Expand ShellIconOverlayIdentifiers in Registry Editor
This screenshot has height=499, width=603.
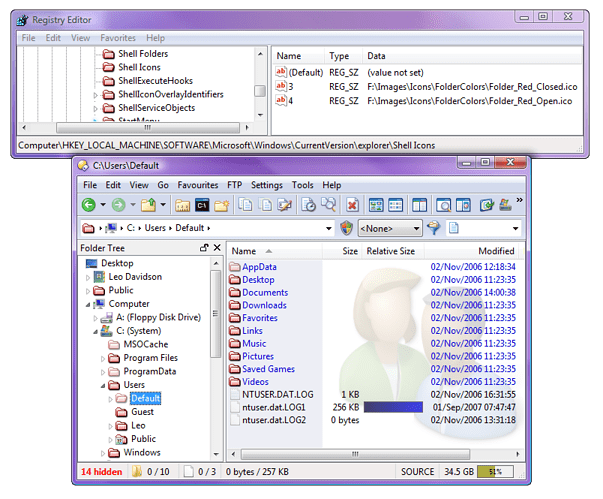(95, 95)
